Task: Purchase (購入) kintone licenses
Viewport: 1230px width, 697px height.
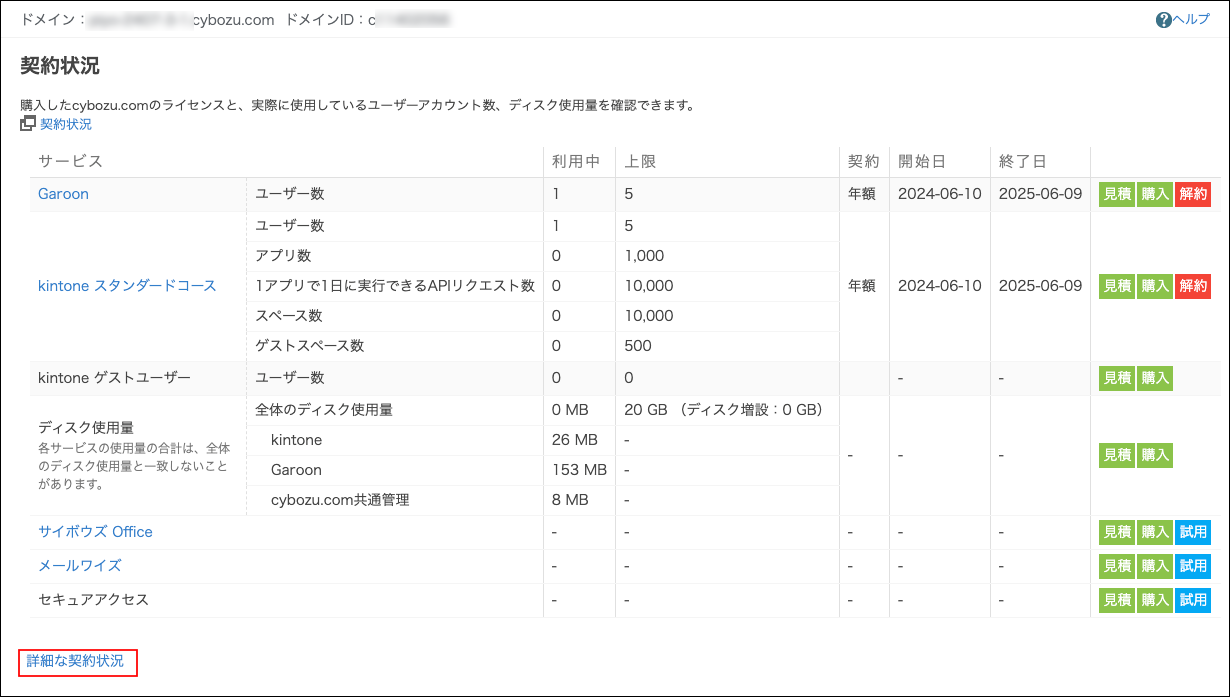Action: coord(1154,286)
